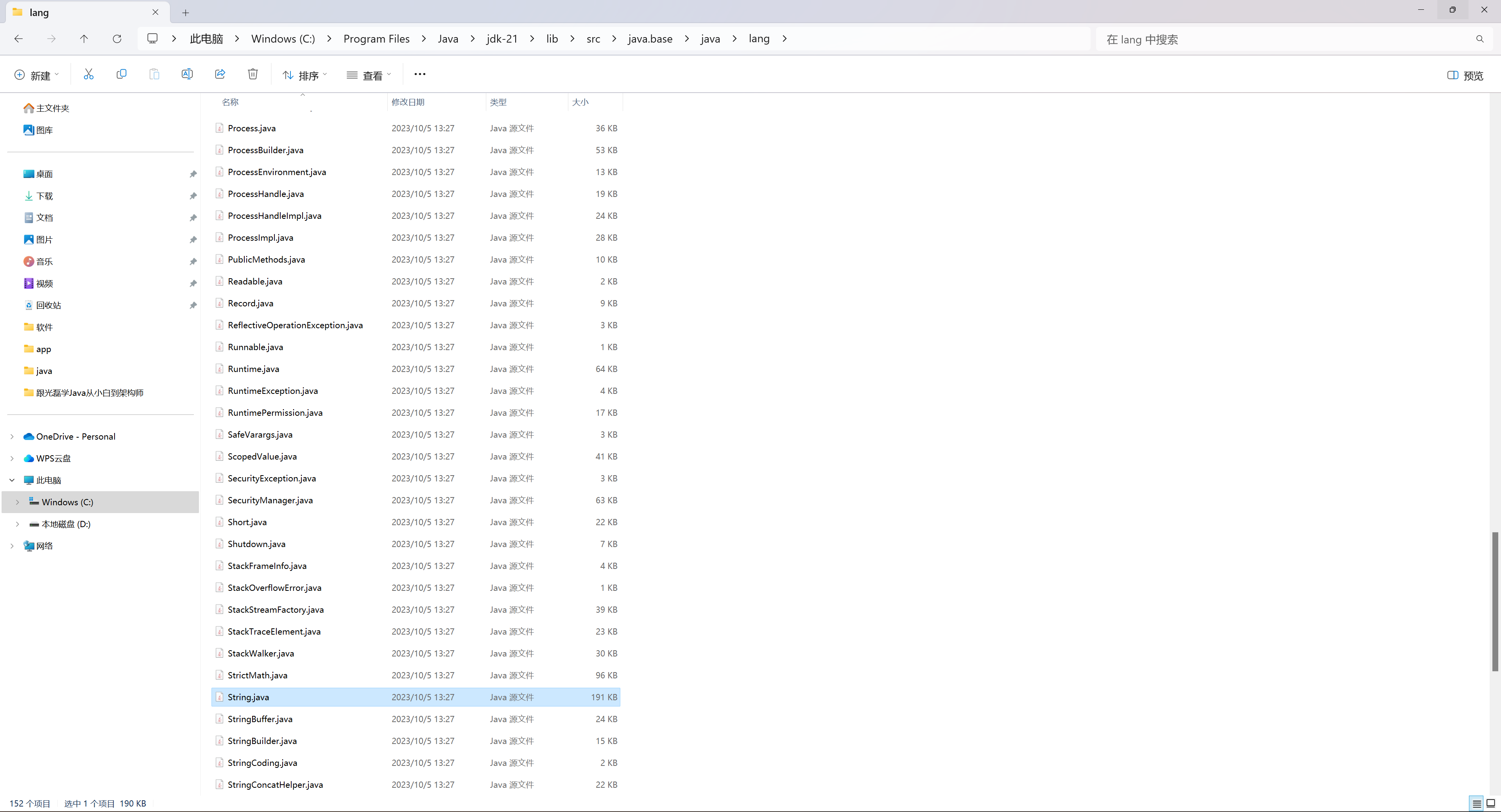Open chevron after jdk-21 in breadcrumb
The width and height of the screenshot is (1501, 812).
pos(532,38)
